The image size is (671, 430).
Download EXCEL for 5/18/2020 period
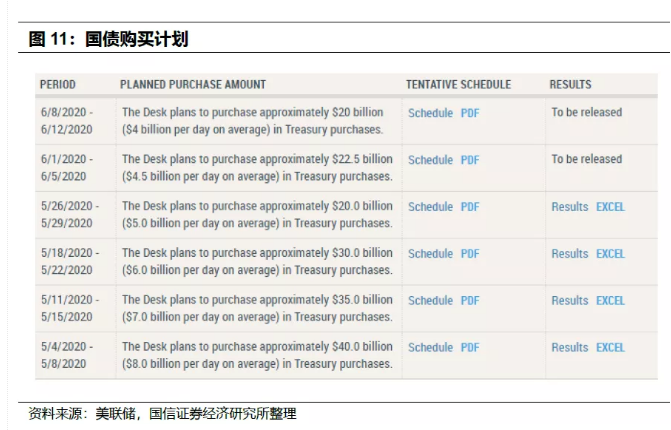click(610, 254)
